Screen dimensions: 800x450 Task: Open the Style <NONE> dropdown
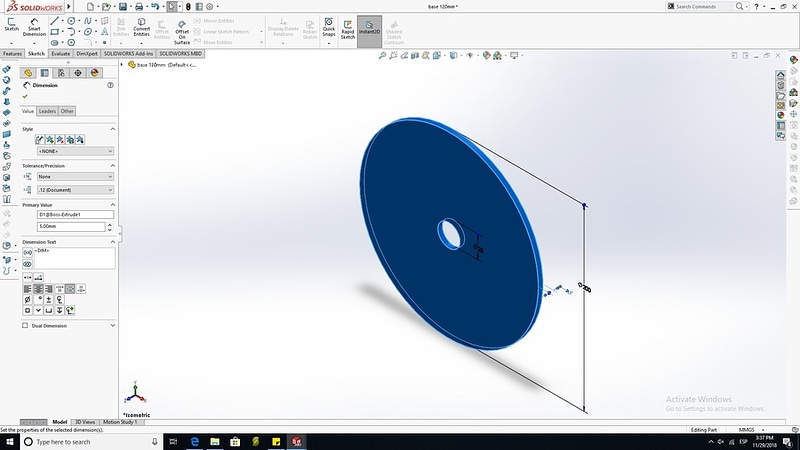75,151
